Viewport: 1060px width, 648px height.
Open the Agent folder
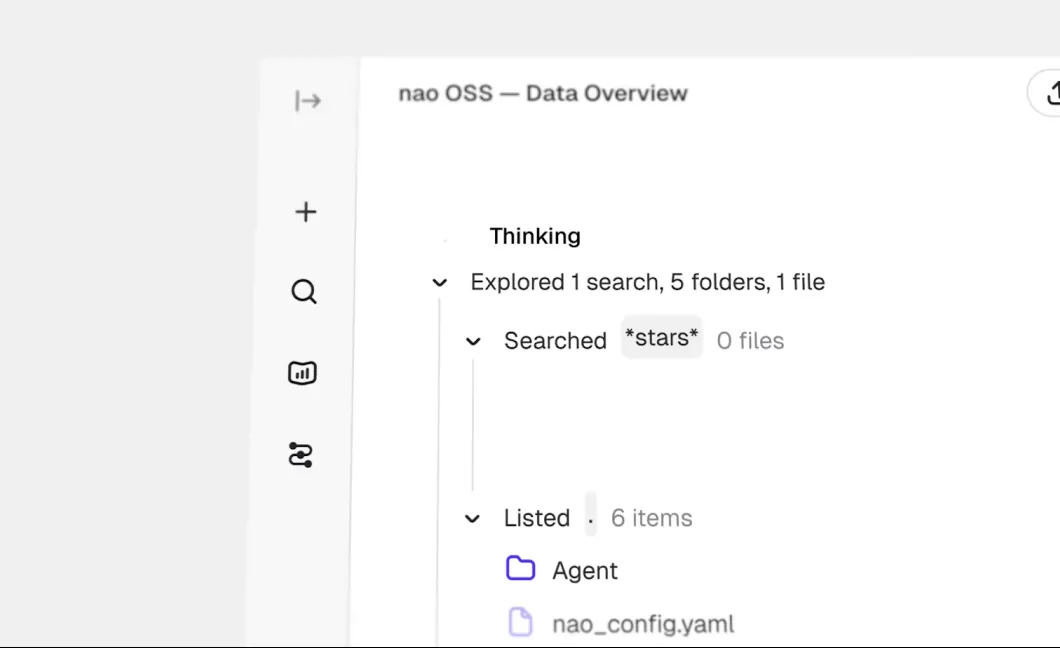click(x=585, y=571)
